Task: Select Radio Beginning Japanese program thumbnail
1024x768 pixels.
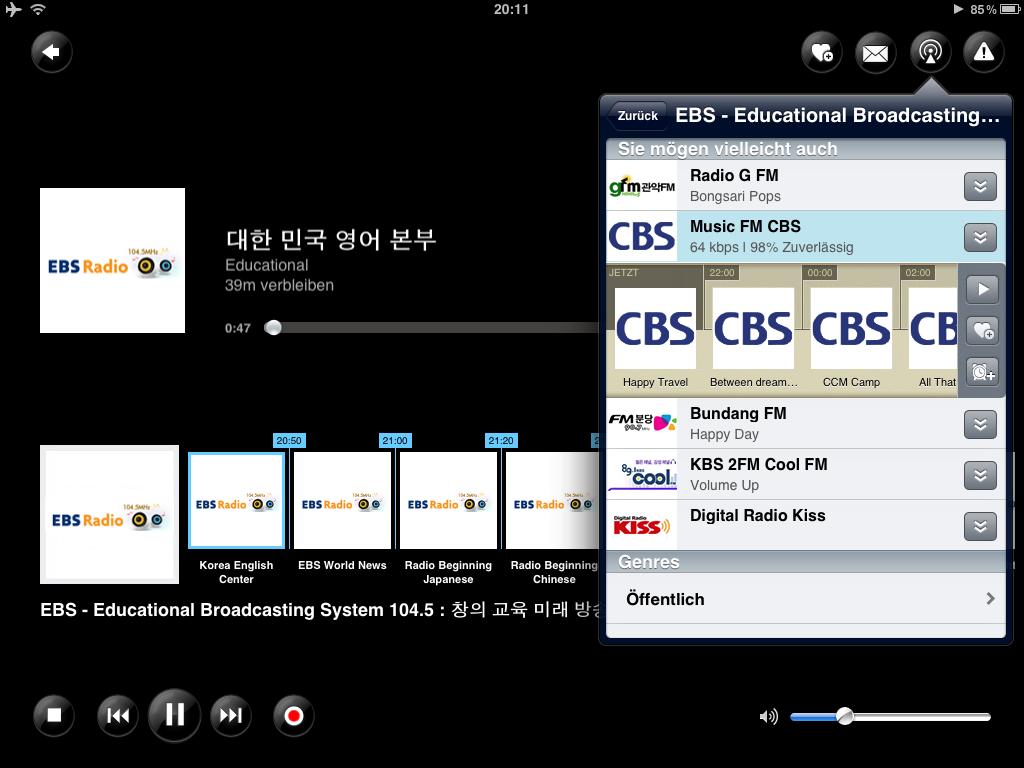Action: 448,501
